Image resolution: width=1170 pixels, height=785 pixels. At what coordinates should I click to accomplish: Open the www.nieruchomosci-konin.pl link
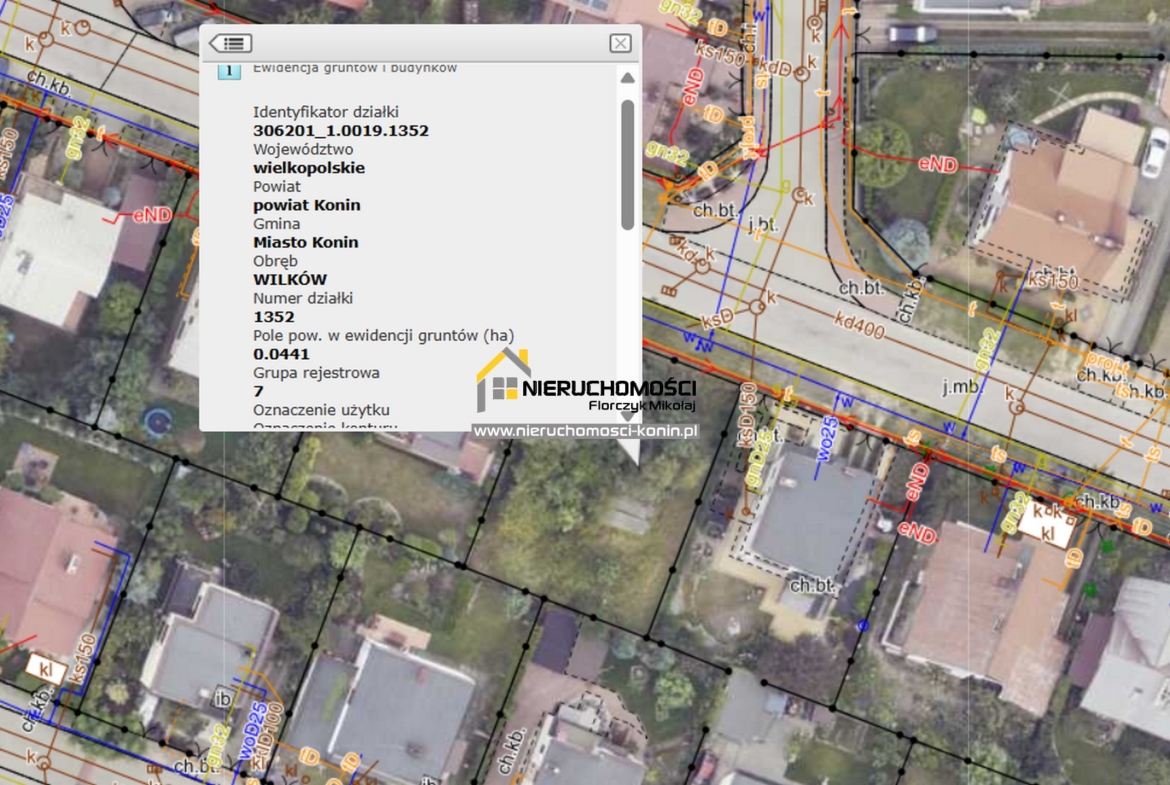click(x=586, y=431)
